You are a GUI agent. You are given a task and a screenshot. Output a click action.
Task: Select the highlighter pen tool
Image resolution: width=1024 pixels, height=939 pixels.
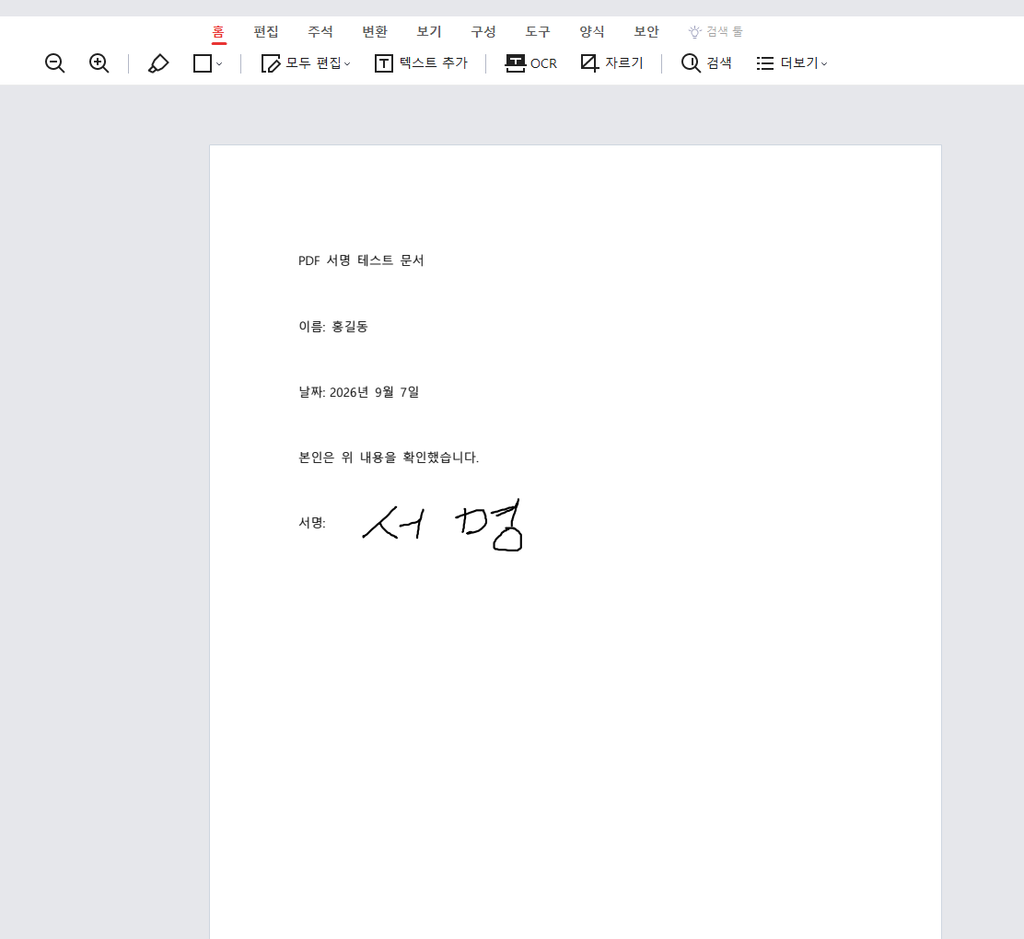(158, 63)
